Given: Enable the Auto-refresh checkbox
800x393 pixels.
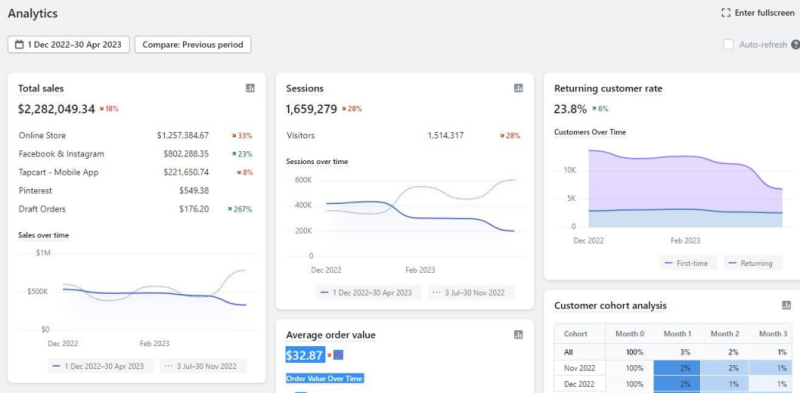Looking at the screenshot, I should point(729,45).
